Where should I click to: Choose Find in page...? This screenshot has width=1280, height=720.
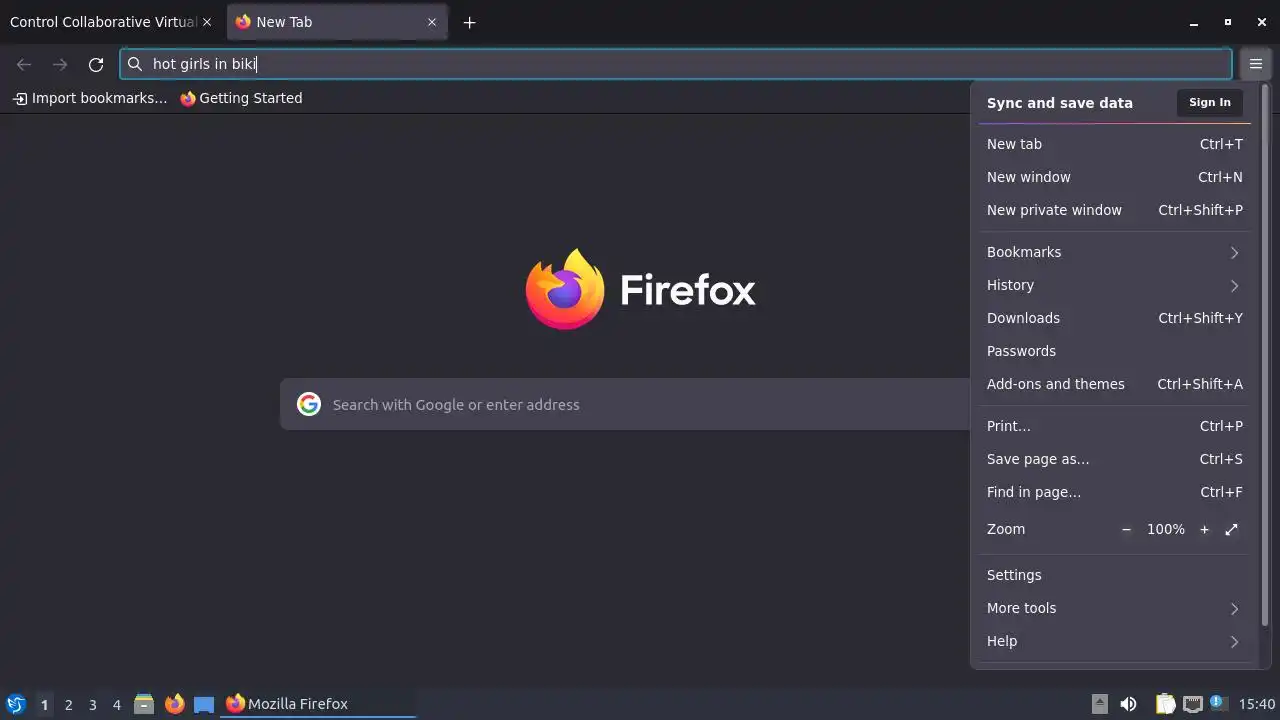(x=1114, y=492)
